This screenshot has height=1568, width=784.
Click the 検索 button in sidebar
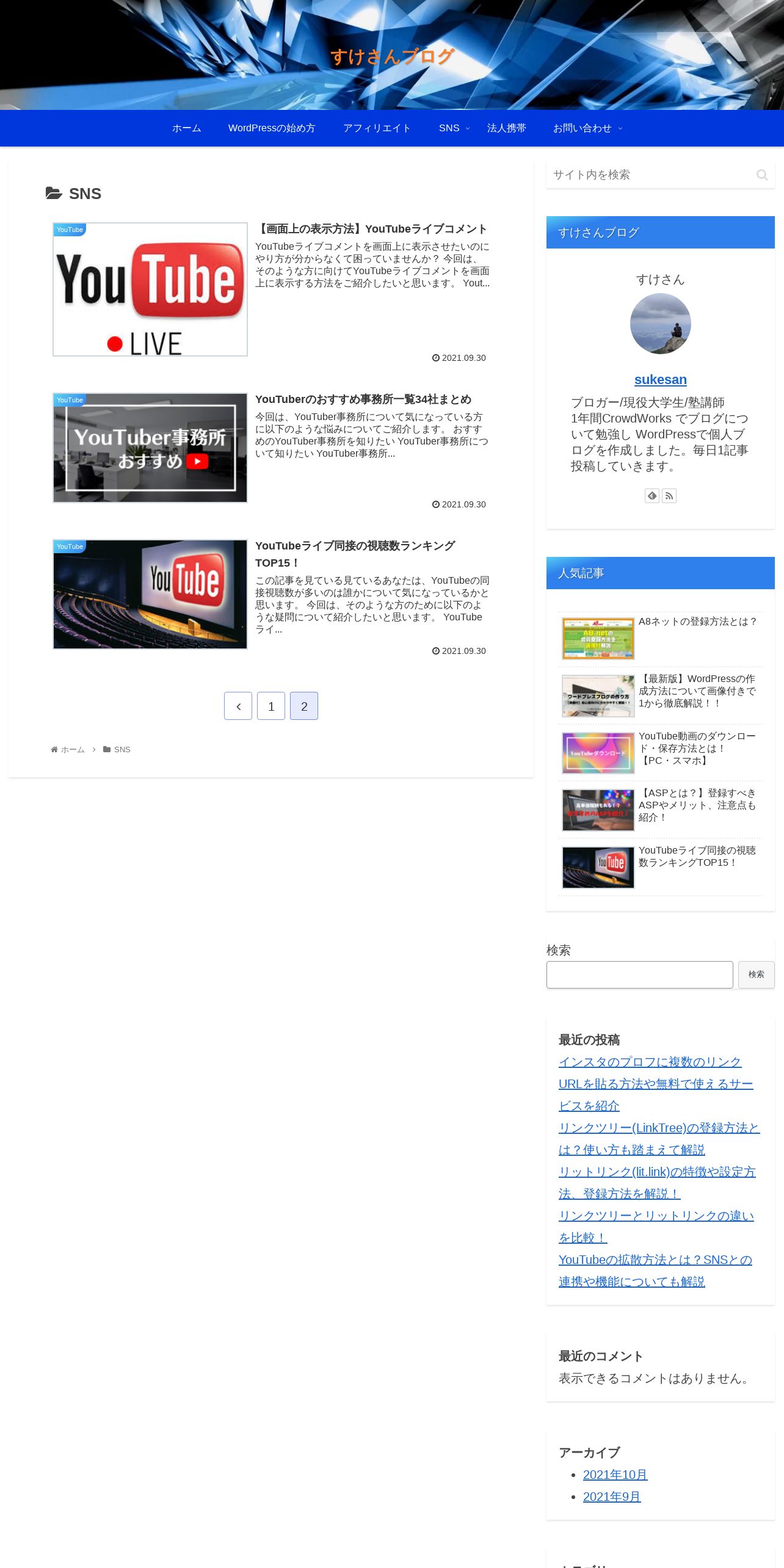(x=756, y=975)
